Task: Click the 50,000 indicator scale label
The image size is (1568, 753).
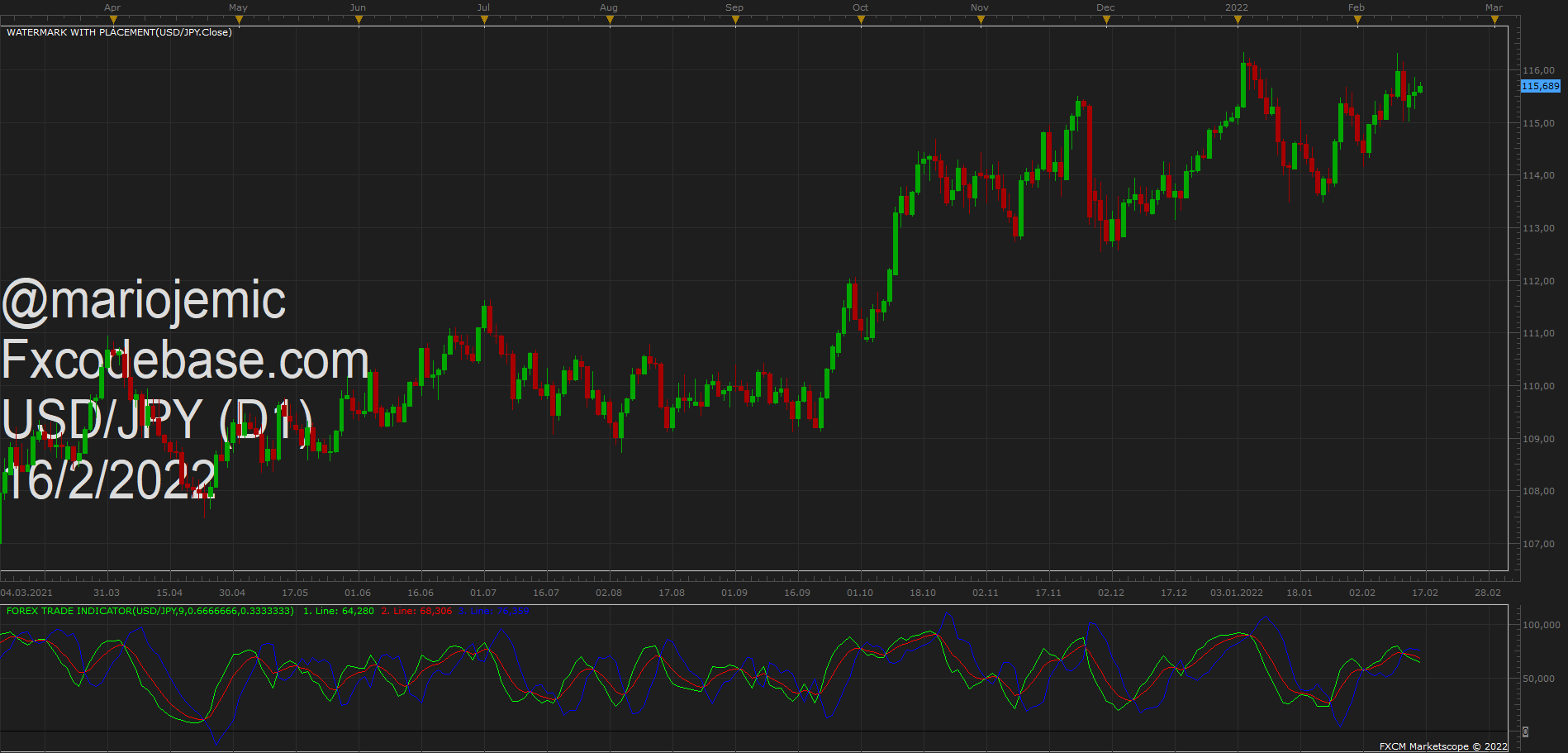Action: 1539,679
